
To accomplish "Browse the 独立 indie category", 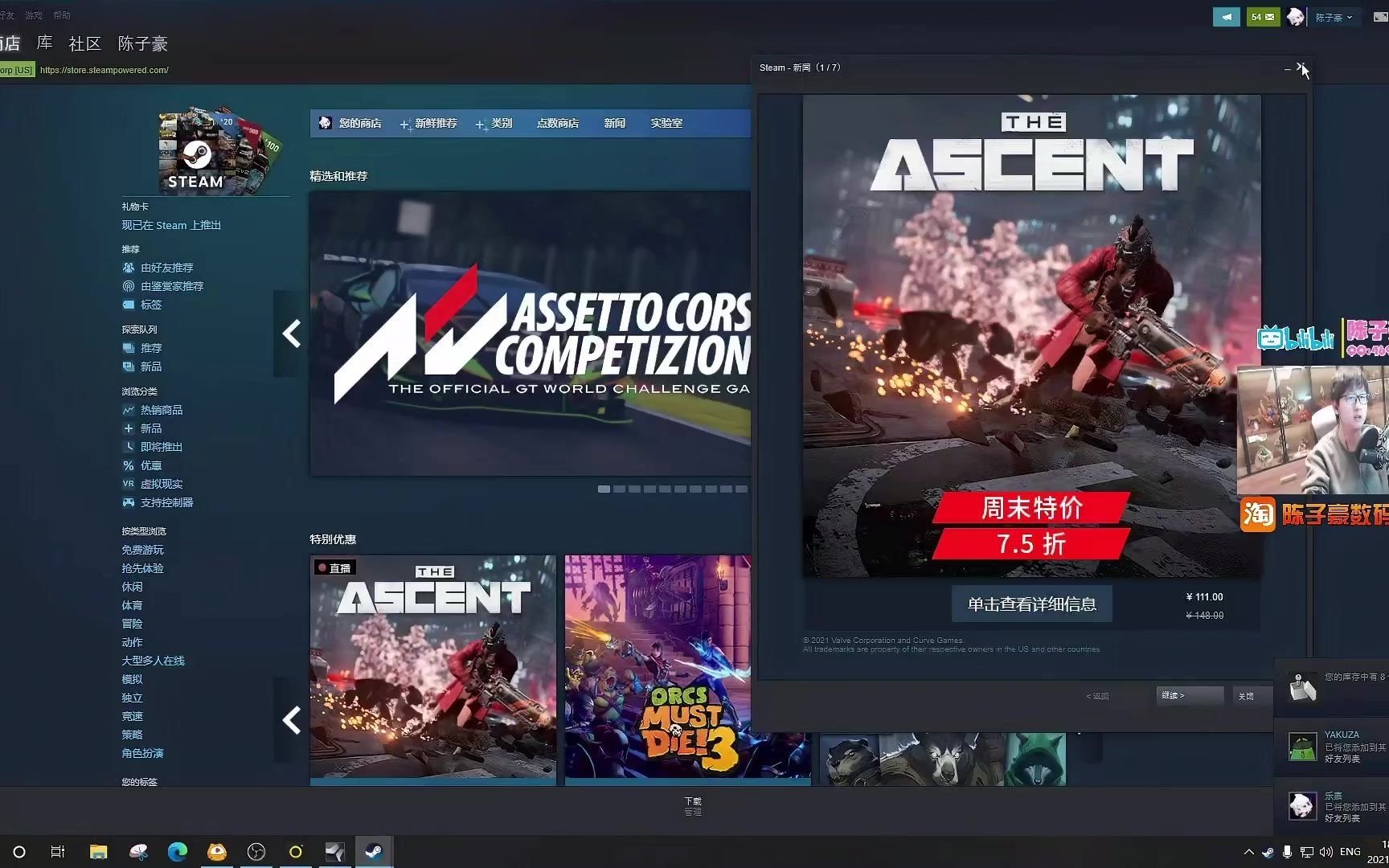I will click(x=132, y=698).
